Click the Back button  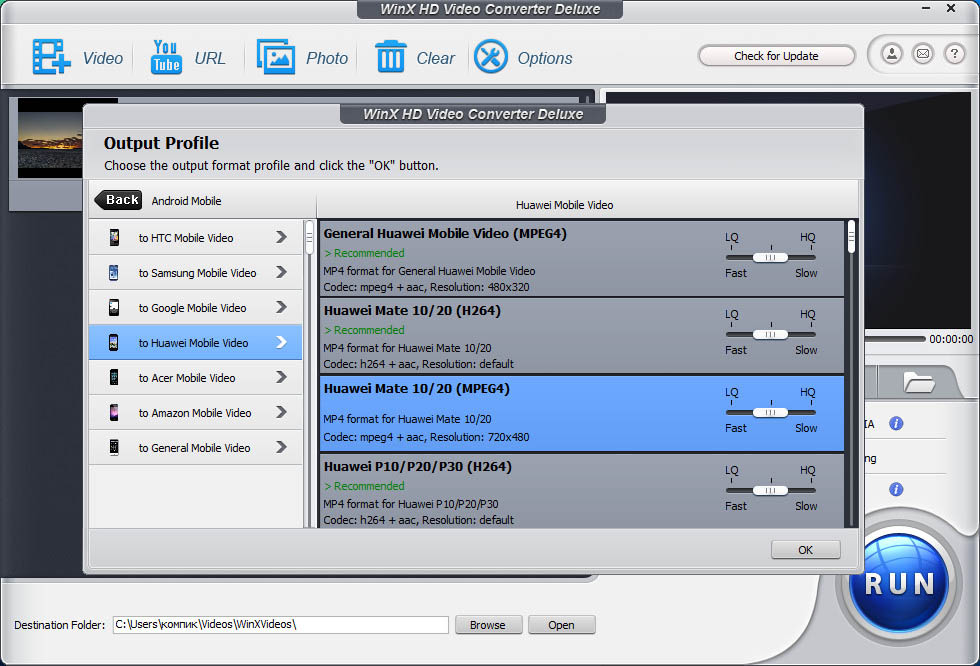click(x=118, y=200)
